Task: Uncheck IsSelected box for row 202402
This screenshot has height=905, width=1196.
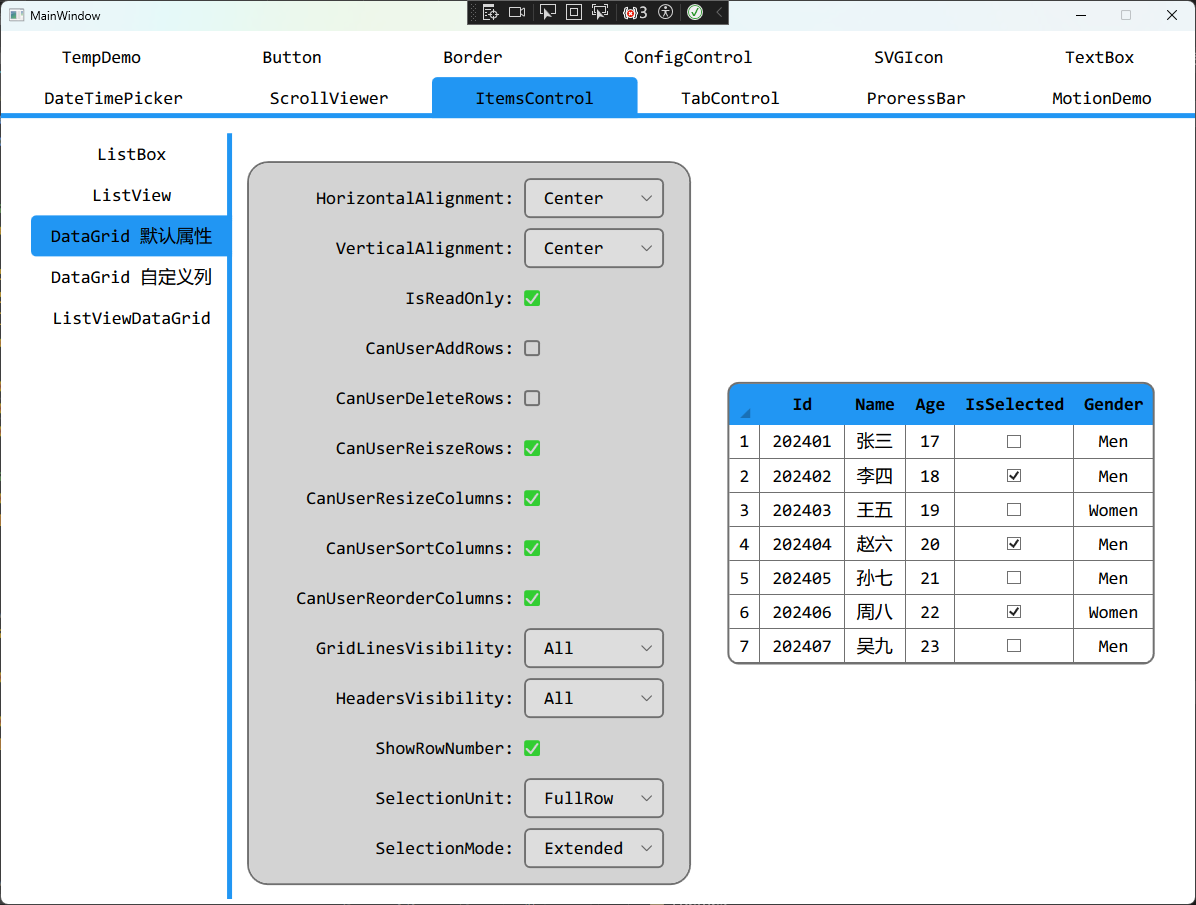Action: pyautogui.click(x=1014, y=475)
